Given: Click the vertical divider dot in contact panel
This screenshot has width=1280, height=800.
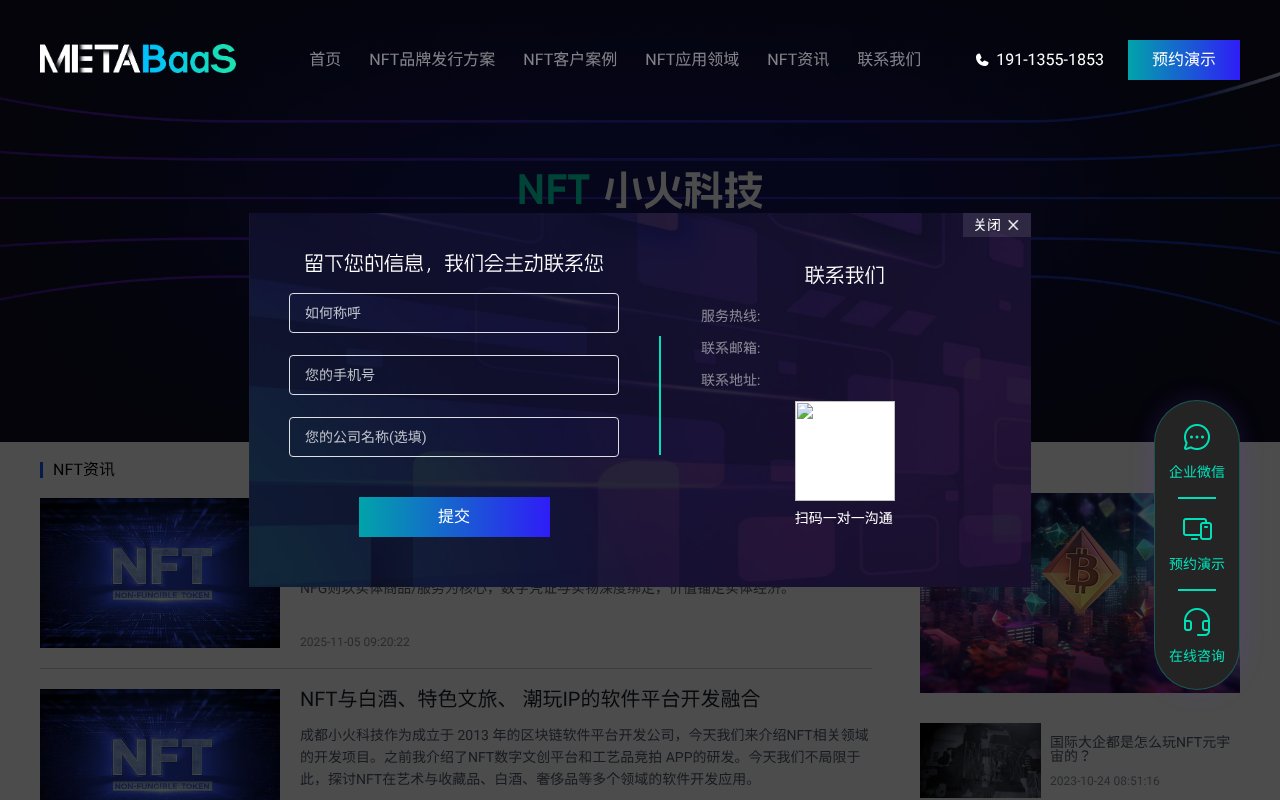Looking at the screenshot, I should tap(660, 395).
